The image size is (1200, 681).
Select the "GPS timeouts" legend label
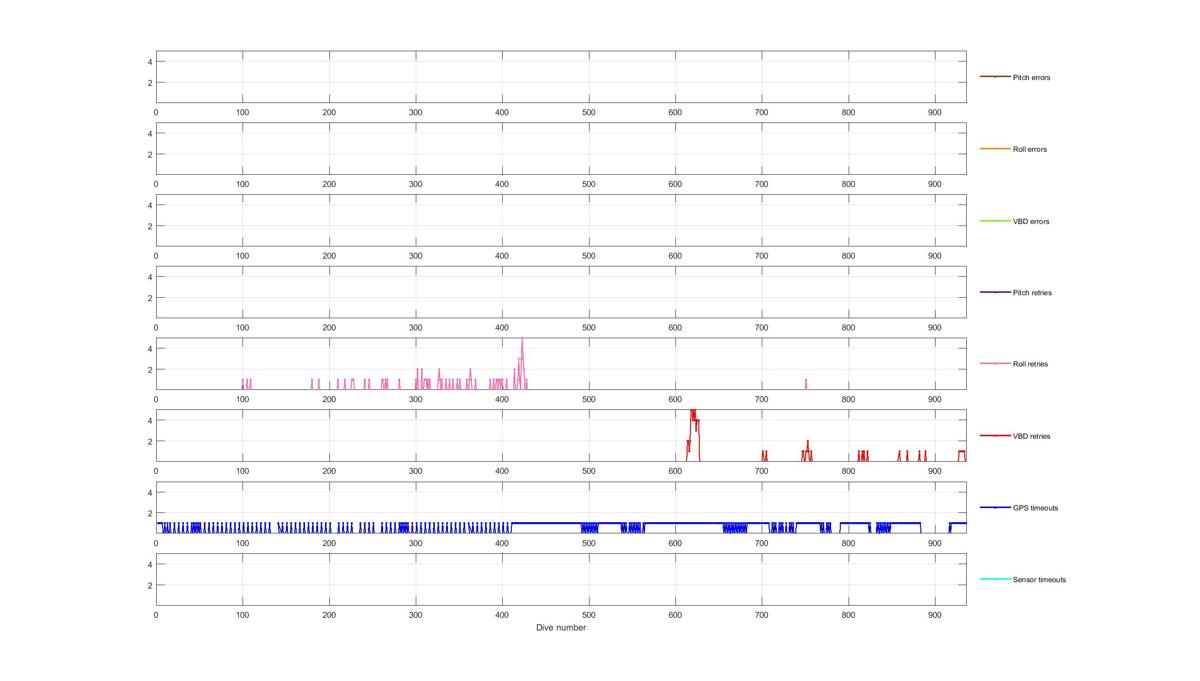tap(1035, 508)
